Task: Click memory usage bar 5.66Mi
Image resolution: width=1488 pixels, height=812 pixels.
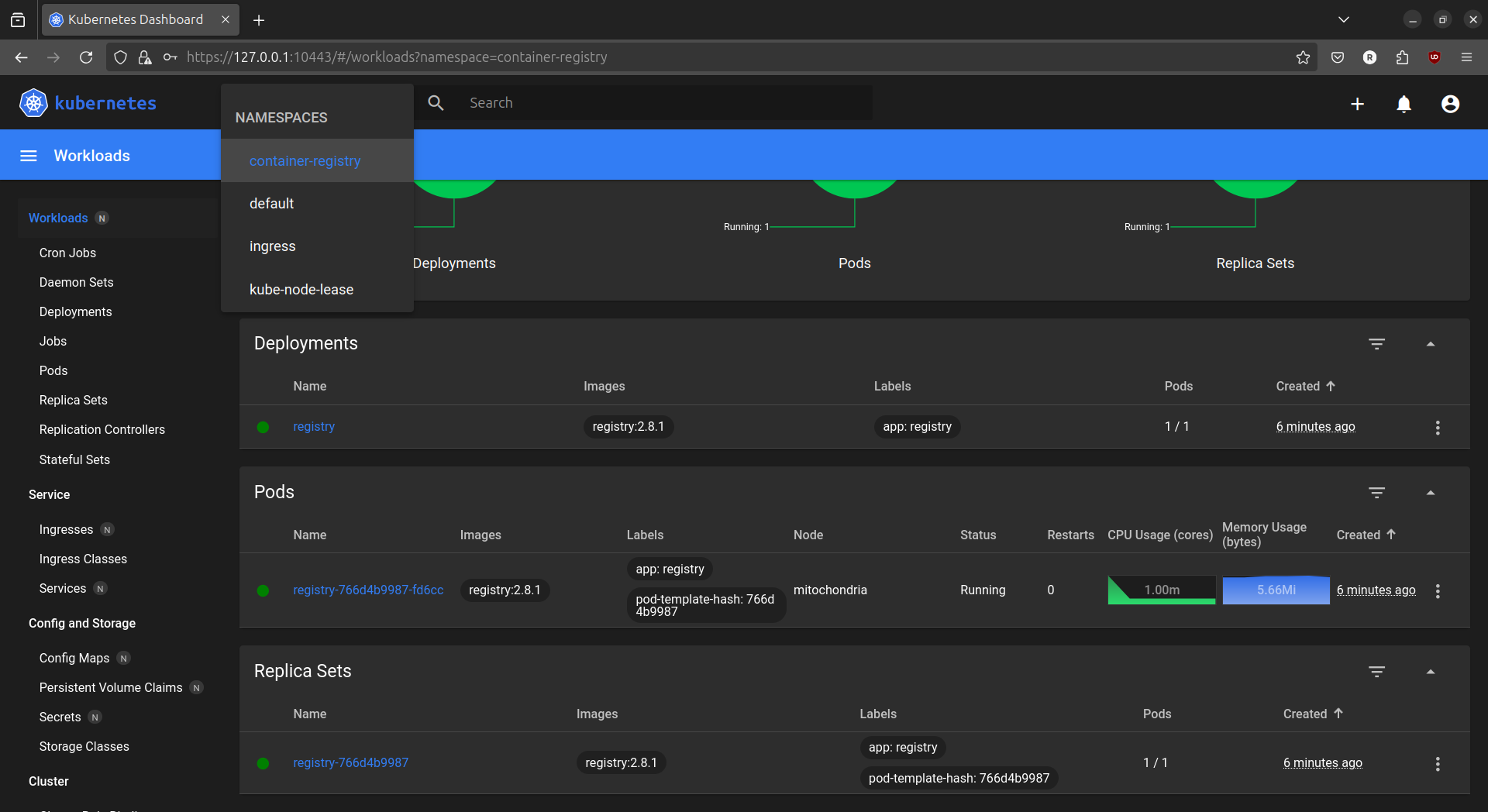Action: (x=1276, y=590)
